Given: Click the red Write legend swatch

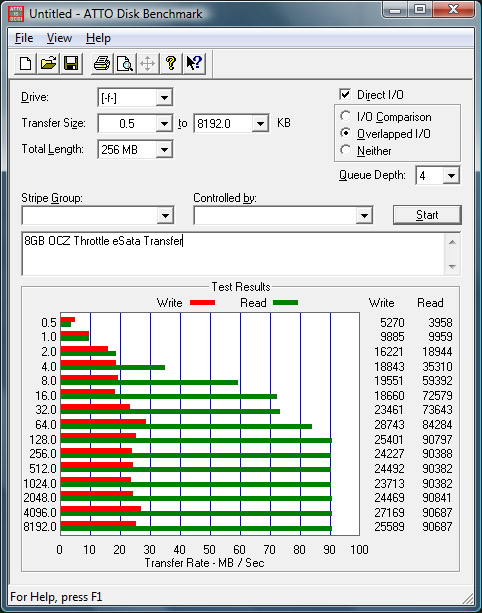Looking at the screenshot, I should [x=202, y=303].
